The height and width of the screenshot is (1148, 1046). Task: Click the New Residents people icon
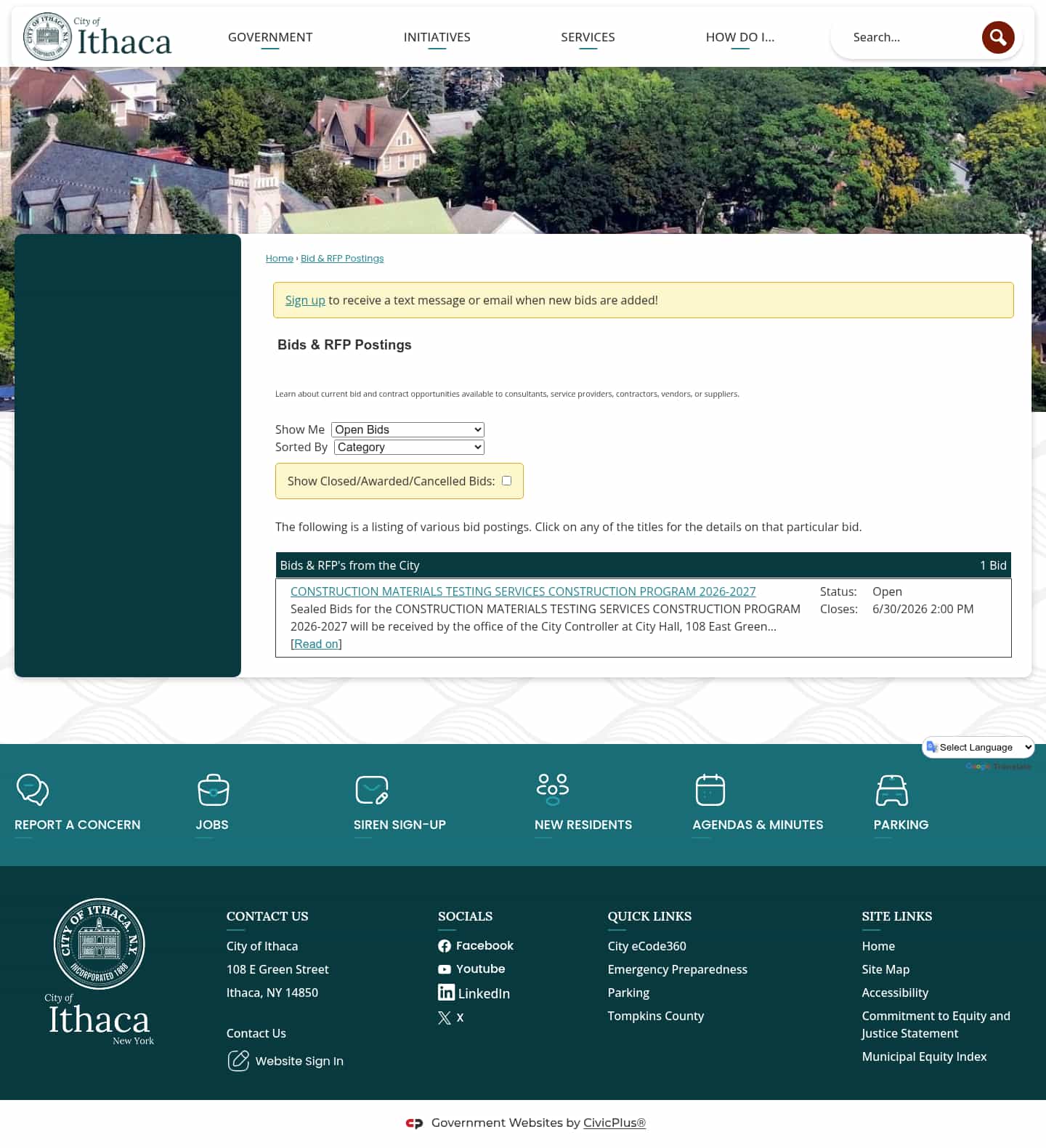click(x=553, y=790)
